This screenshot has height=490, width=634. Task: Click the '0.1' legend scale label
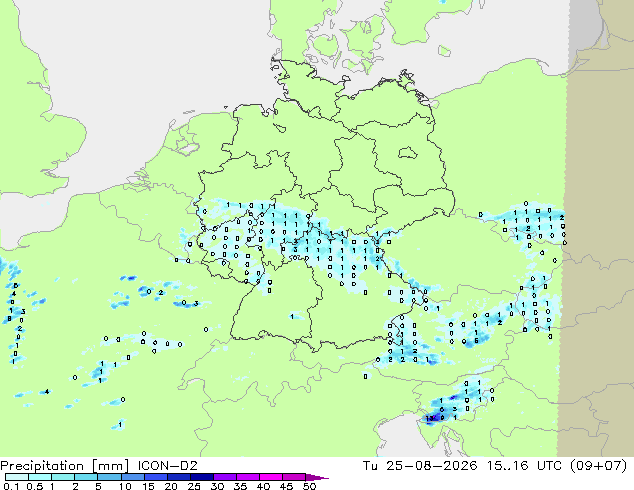tap(9, 486)
